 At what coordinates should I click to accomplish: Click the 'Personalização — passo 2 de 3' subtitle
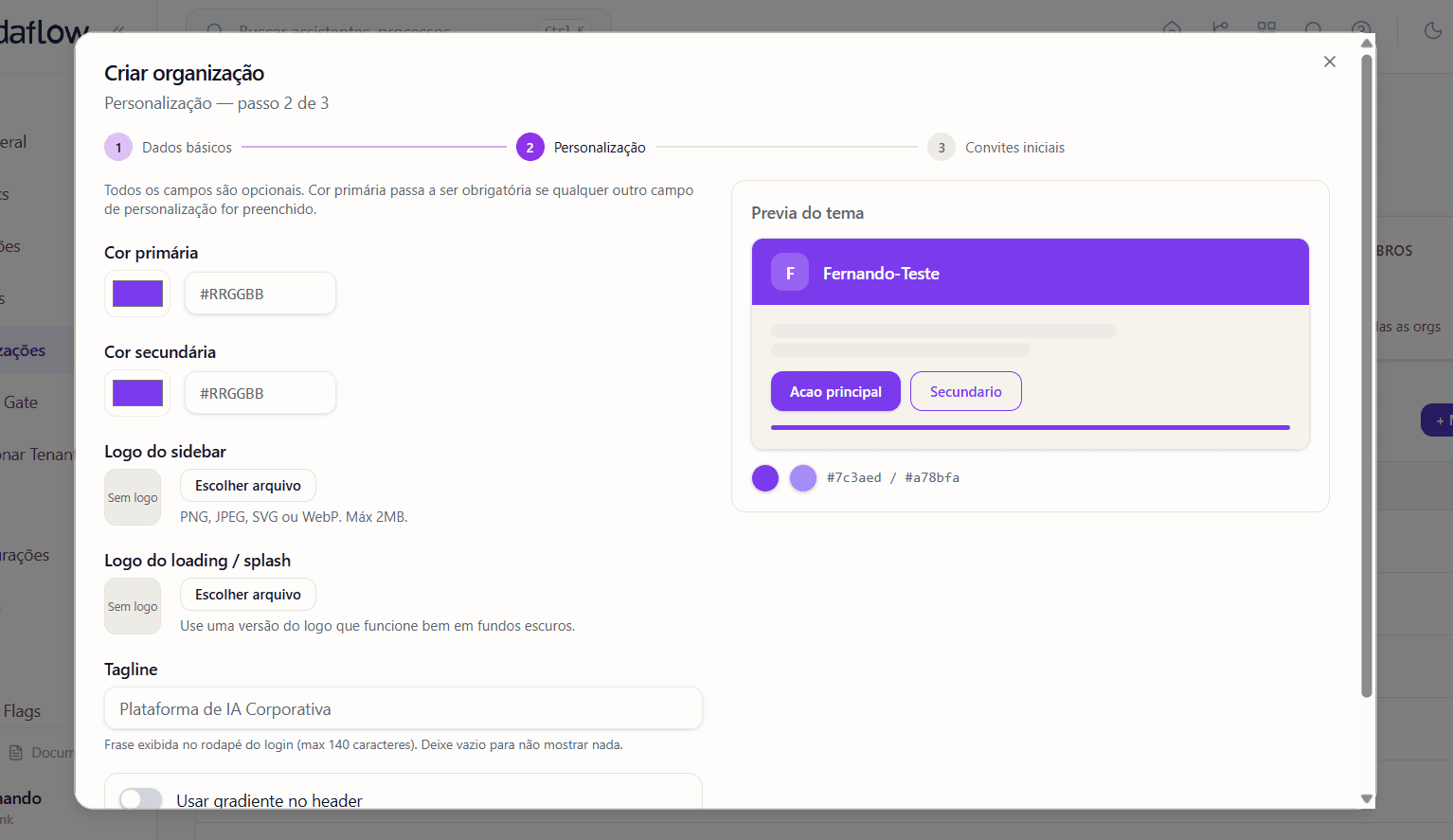tap(217, 103)
